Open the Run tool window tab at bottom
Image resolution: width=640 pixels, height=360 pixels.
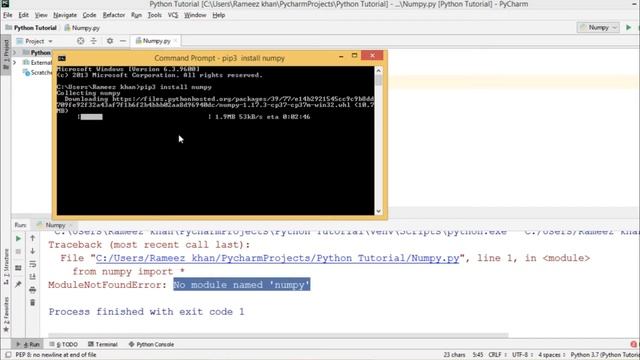[x=27, y=344]
